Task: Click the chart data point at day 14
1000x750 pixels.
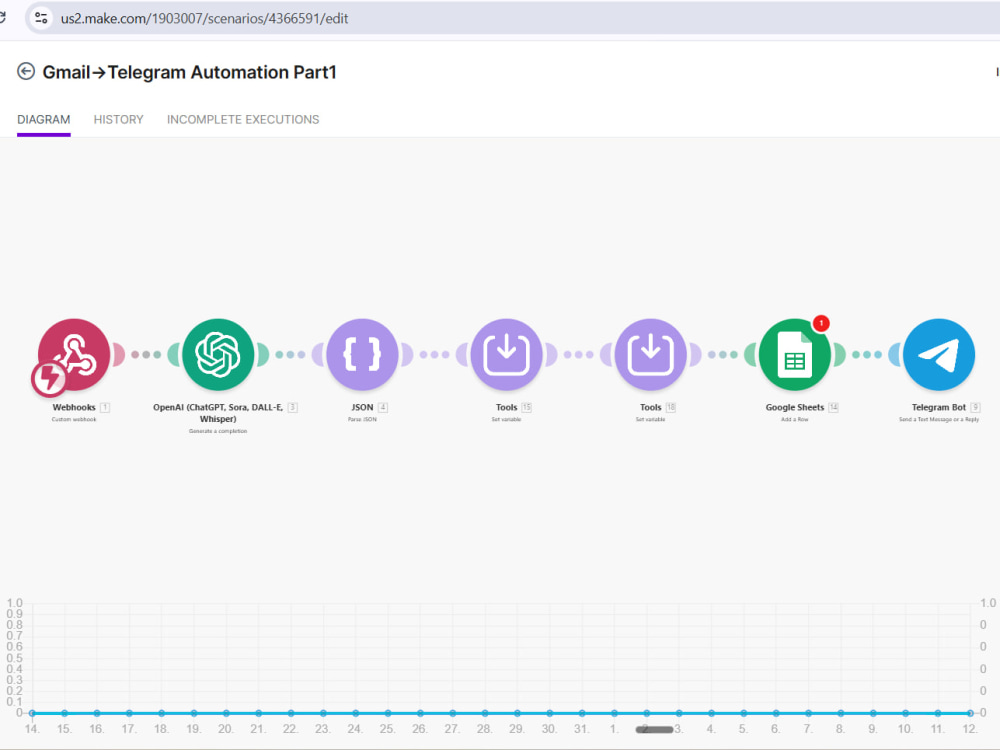Action: 33,713
